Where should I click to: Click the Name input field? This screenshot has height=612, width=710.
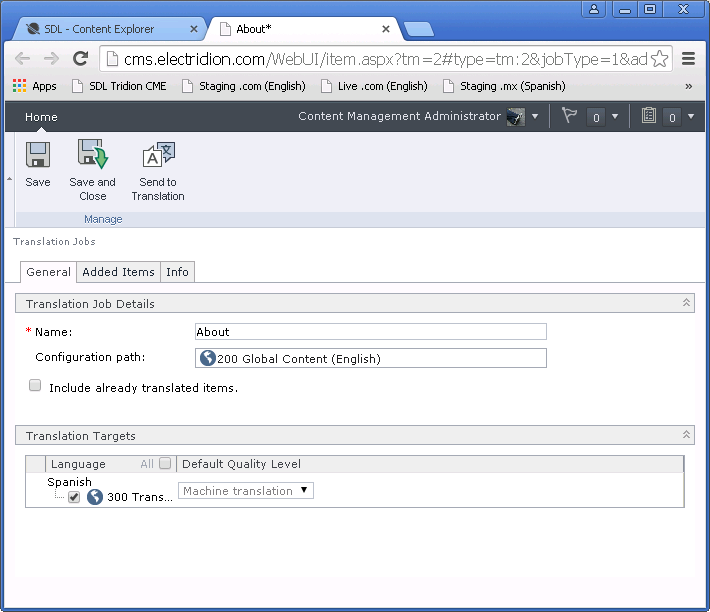point(370,332)
